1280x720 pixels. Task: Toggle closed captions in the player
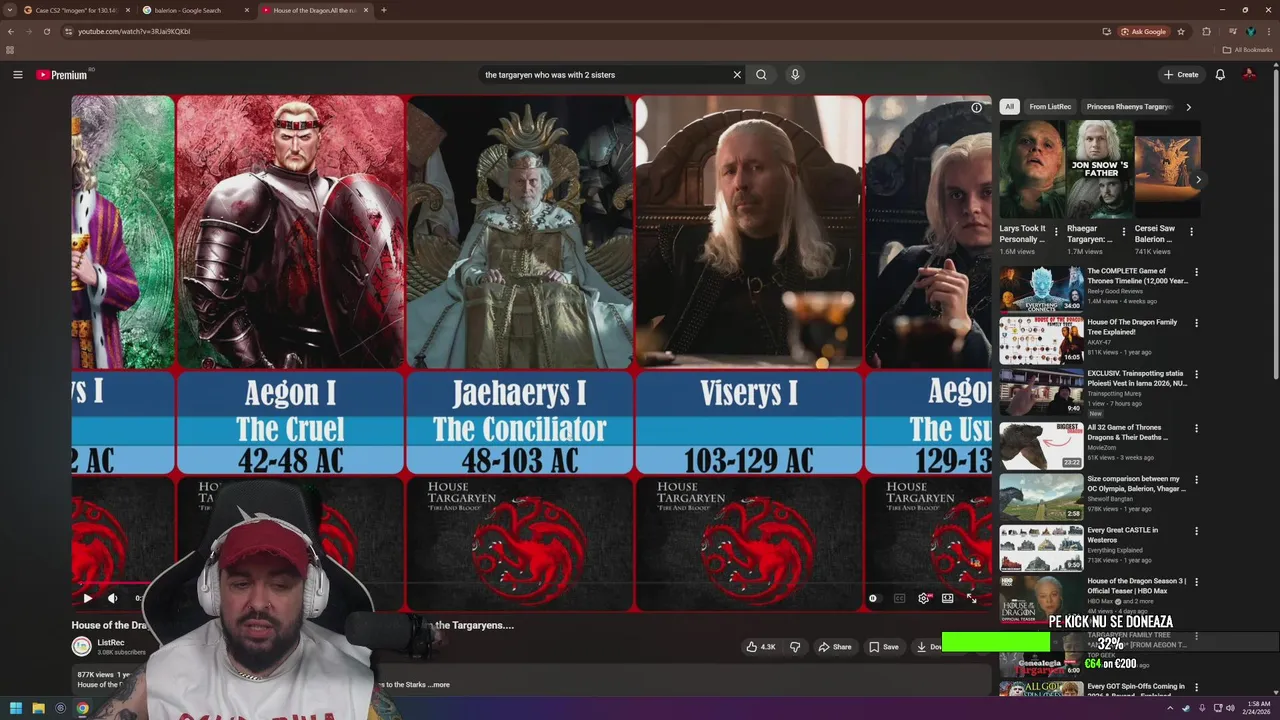(x=899, y=598)
